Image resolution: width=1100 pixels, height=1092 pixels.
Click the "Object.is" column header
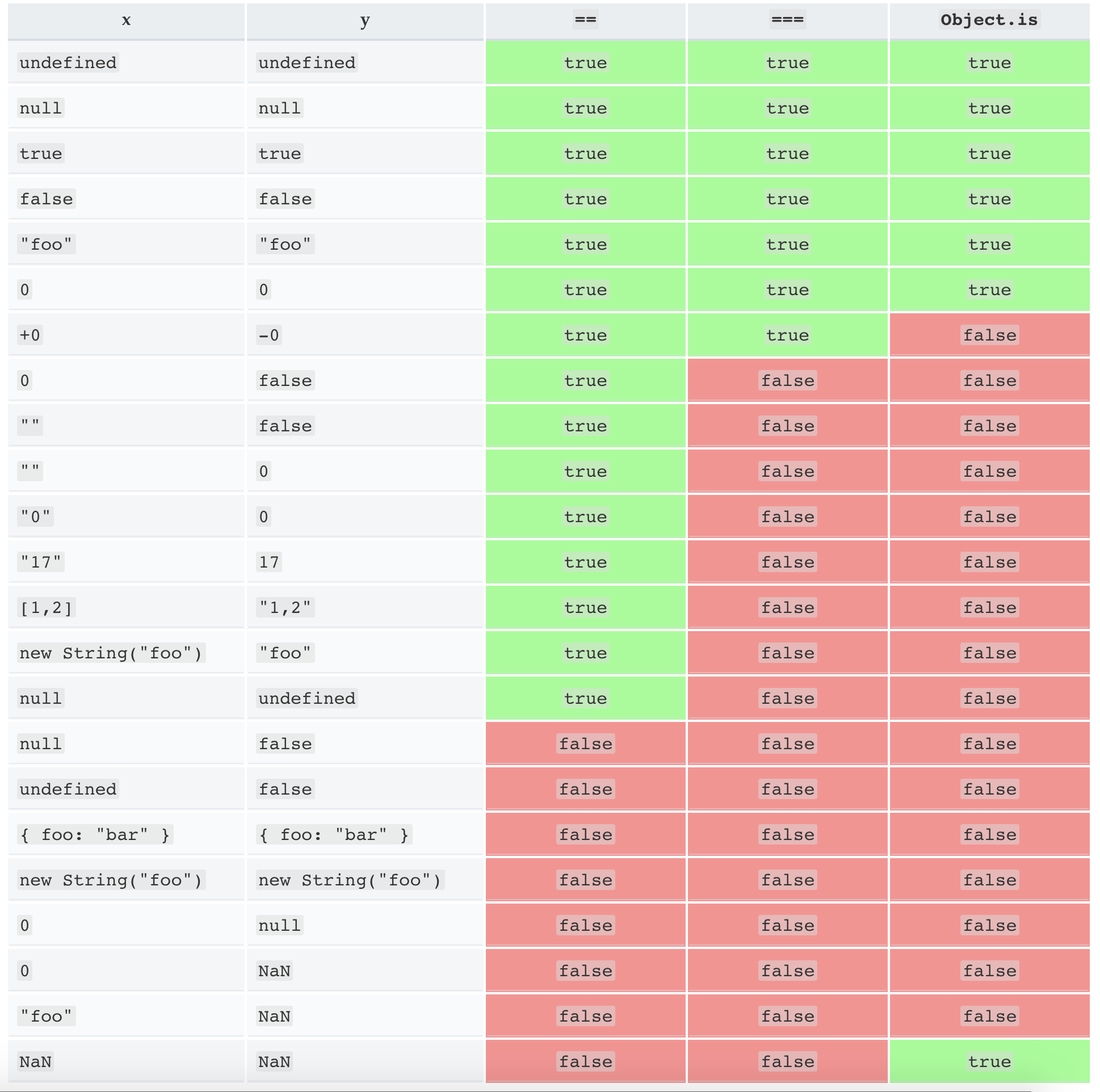(x=989, y=20)
